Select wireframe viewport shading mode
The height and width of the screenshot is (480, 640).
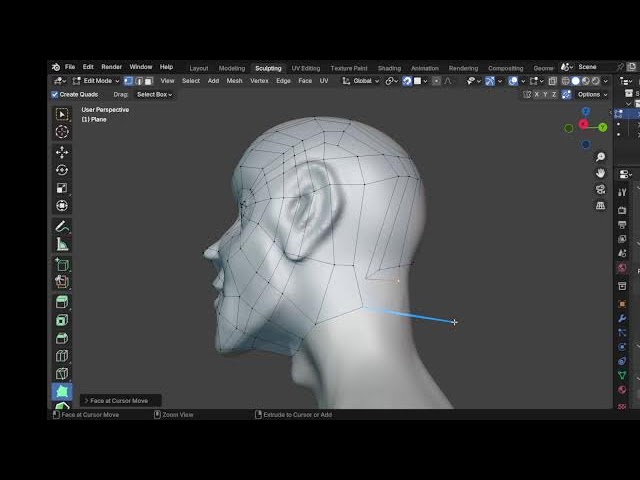(x=566, y=81)
